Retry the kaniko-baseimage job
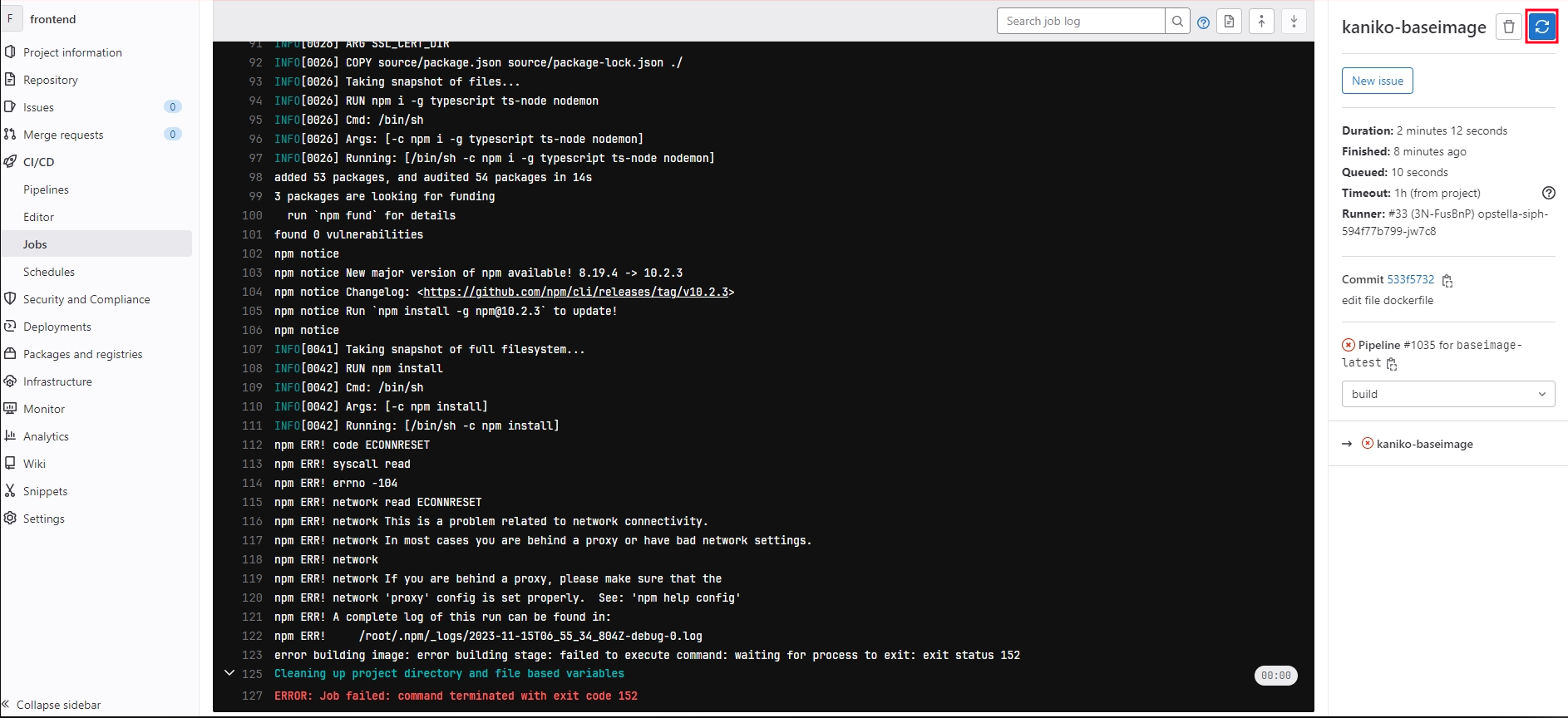 pyautogui.click(x=1541, y=27)
